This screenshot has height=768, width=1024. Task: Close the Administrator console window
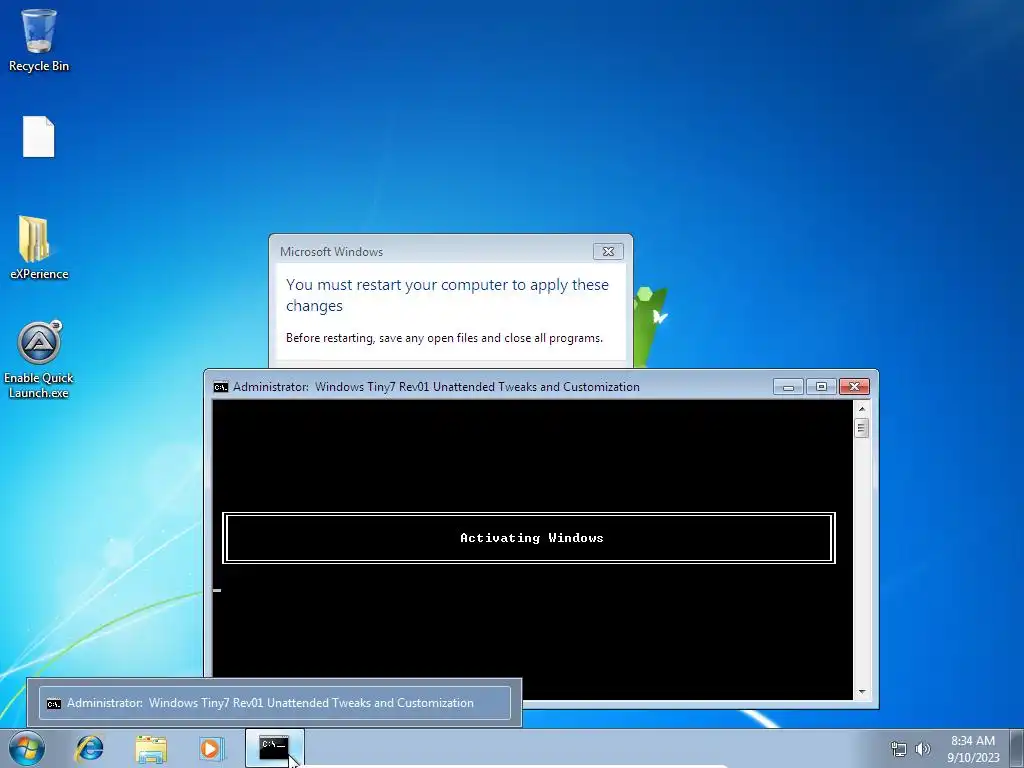click(x=854, y=387)
